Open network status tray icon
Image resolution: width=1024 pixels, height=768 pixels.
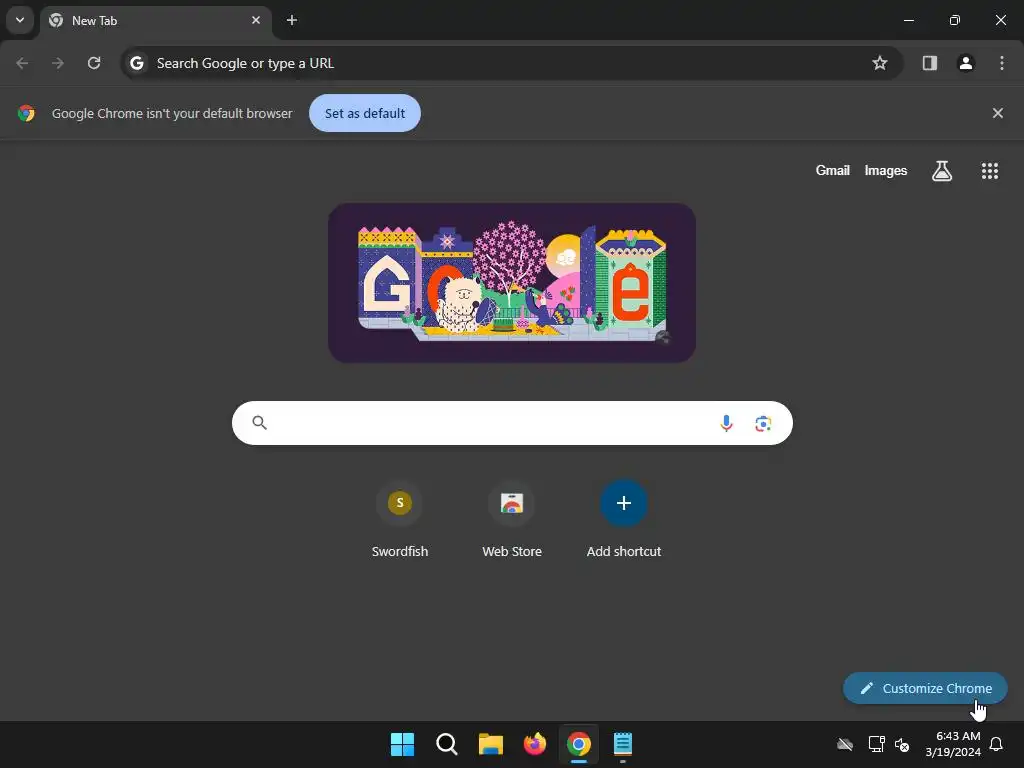876,744
